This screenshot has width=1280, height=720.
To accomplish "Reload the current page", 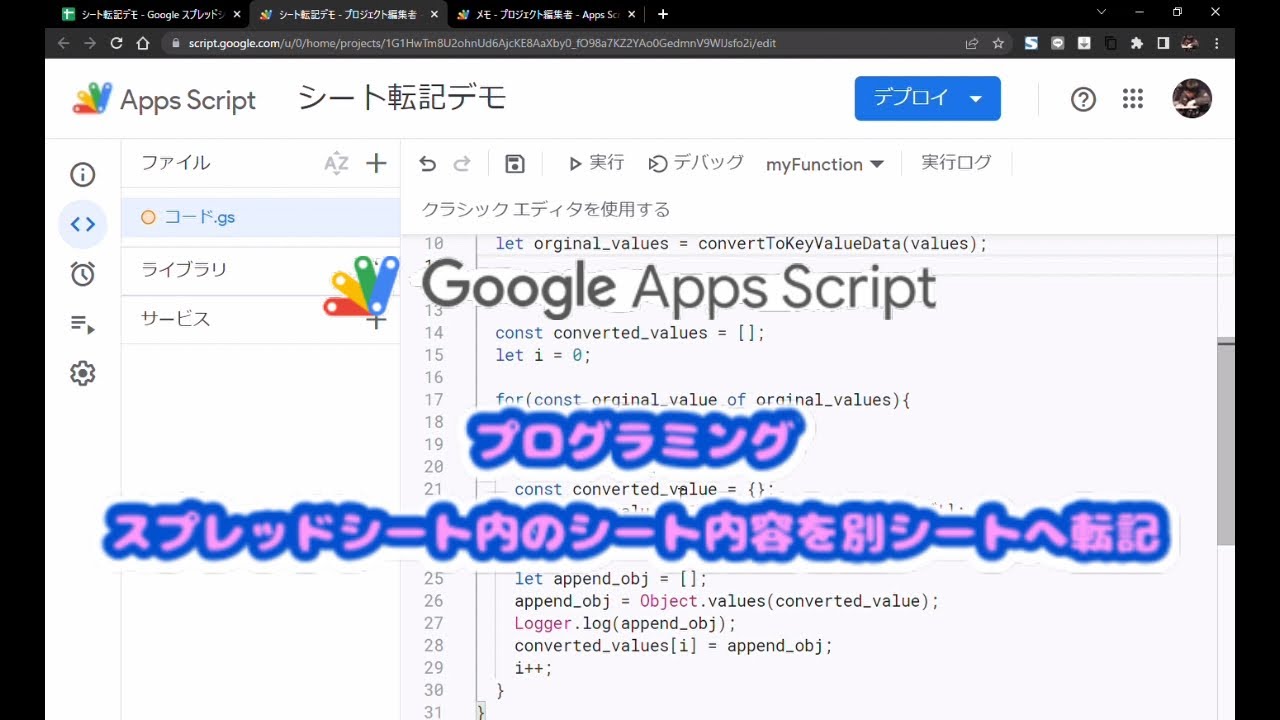I will click(116, 43).
